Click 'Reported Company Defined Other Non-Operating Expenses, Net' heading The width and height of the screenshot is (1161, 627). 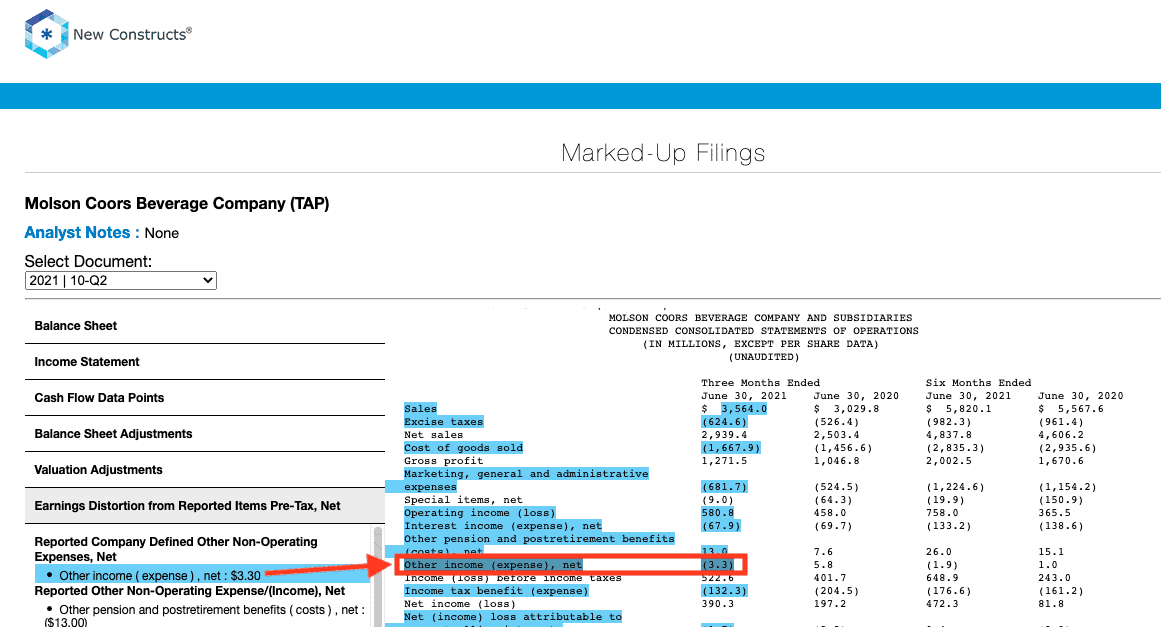pyautogui.click(x=175, y=549)
